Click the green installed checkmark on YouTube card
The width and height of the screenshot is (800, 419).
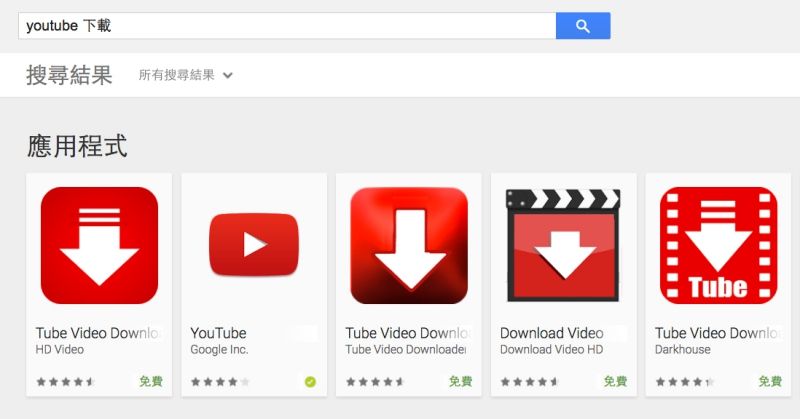point(310,381)
